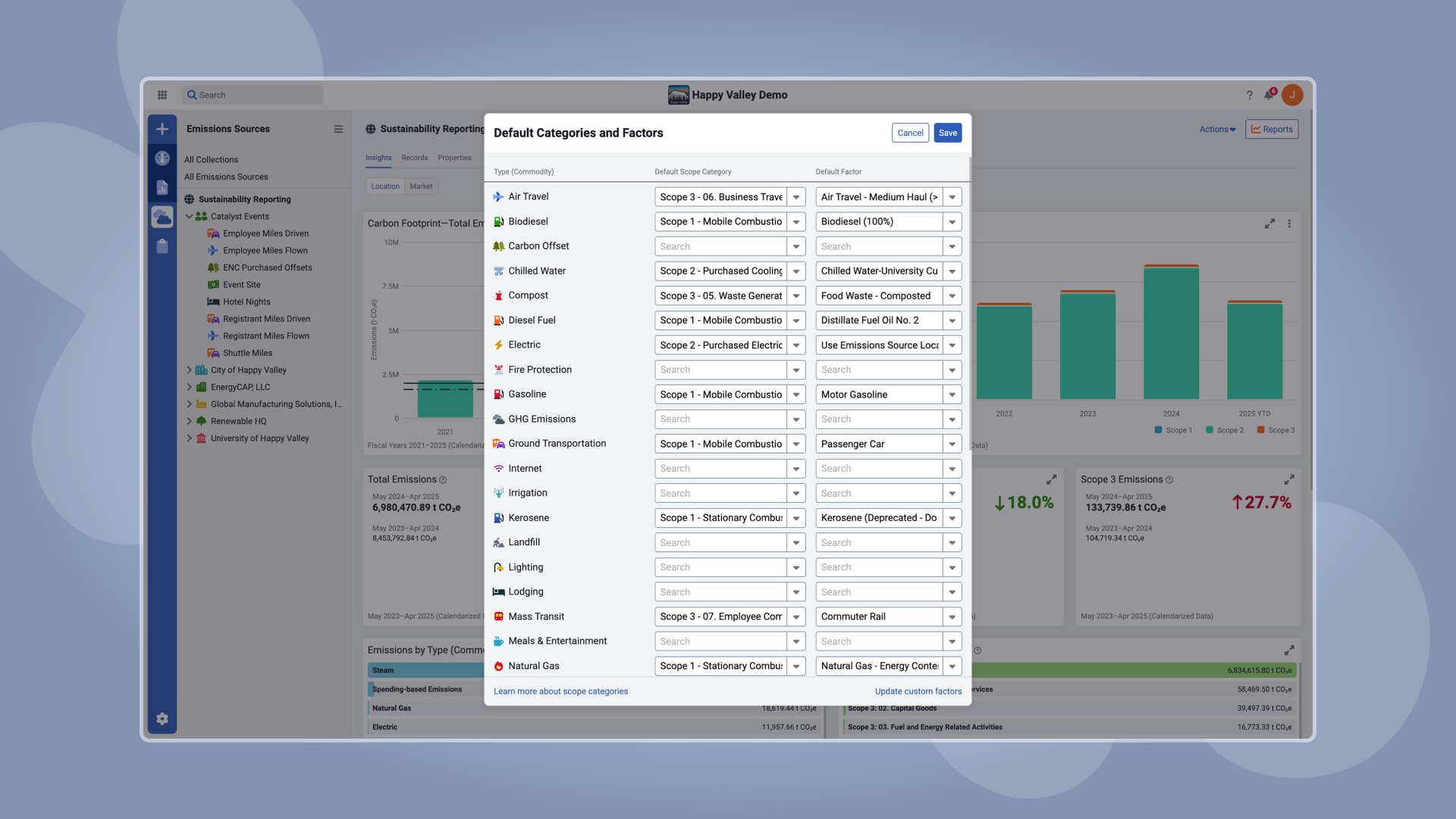Image resolution: width=1456 pixels, height=819 pixels.
Task: Click the Carbon Offset scope search field
Action: tap(720, 246)
